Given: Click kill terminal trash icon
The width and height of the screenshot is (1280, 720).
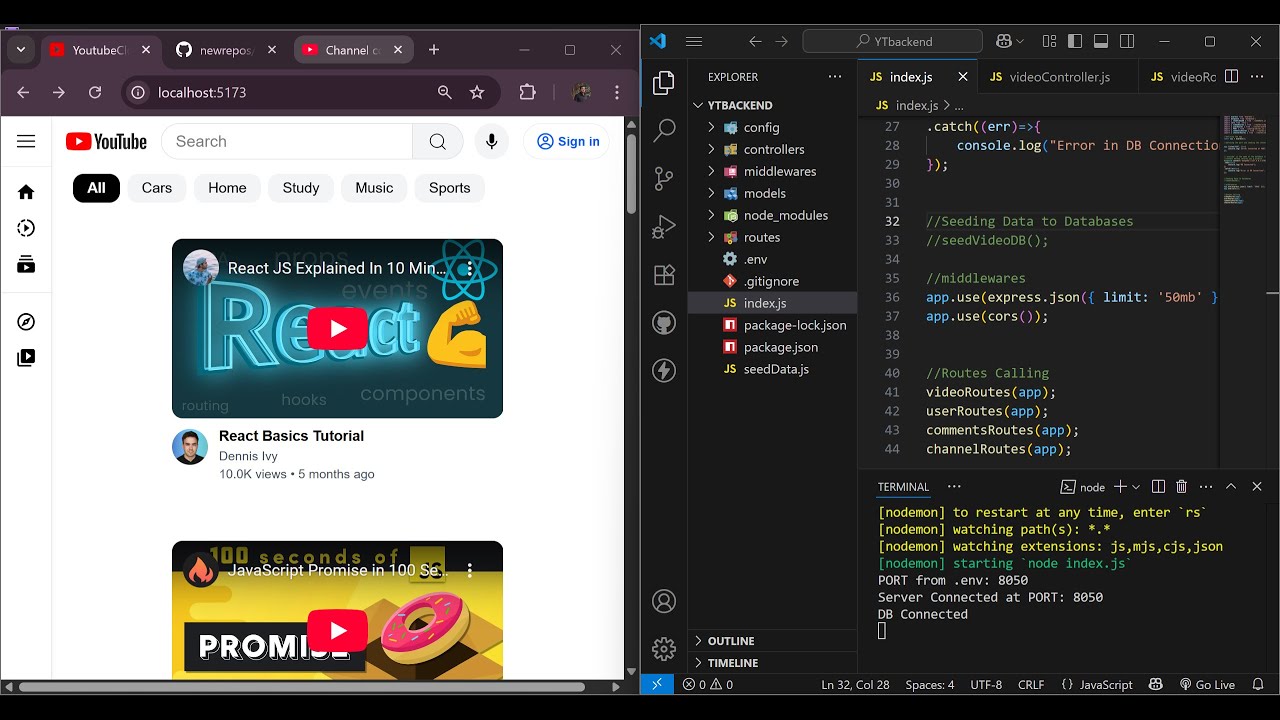Looking at the screenshot, I should [x=1181, y=487].
